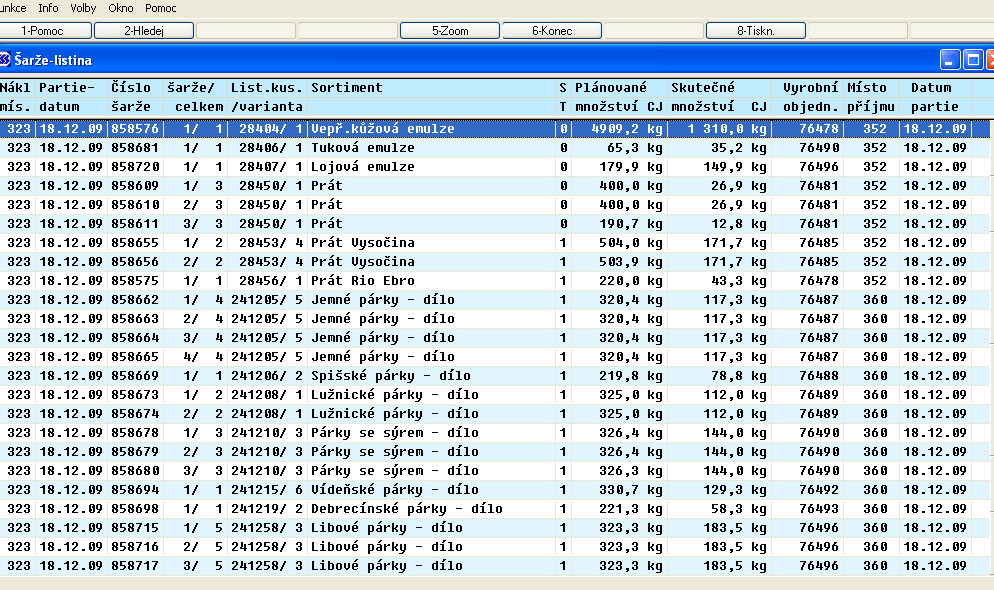Image resolution: width=994 pixels, height=590 pixels.
Task: Click production order 76492
Action: pyautogui.click(x=819, y=490)
